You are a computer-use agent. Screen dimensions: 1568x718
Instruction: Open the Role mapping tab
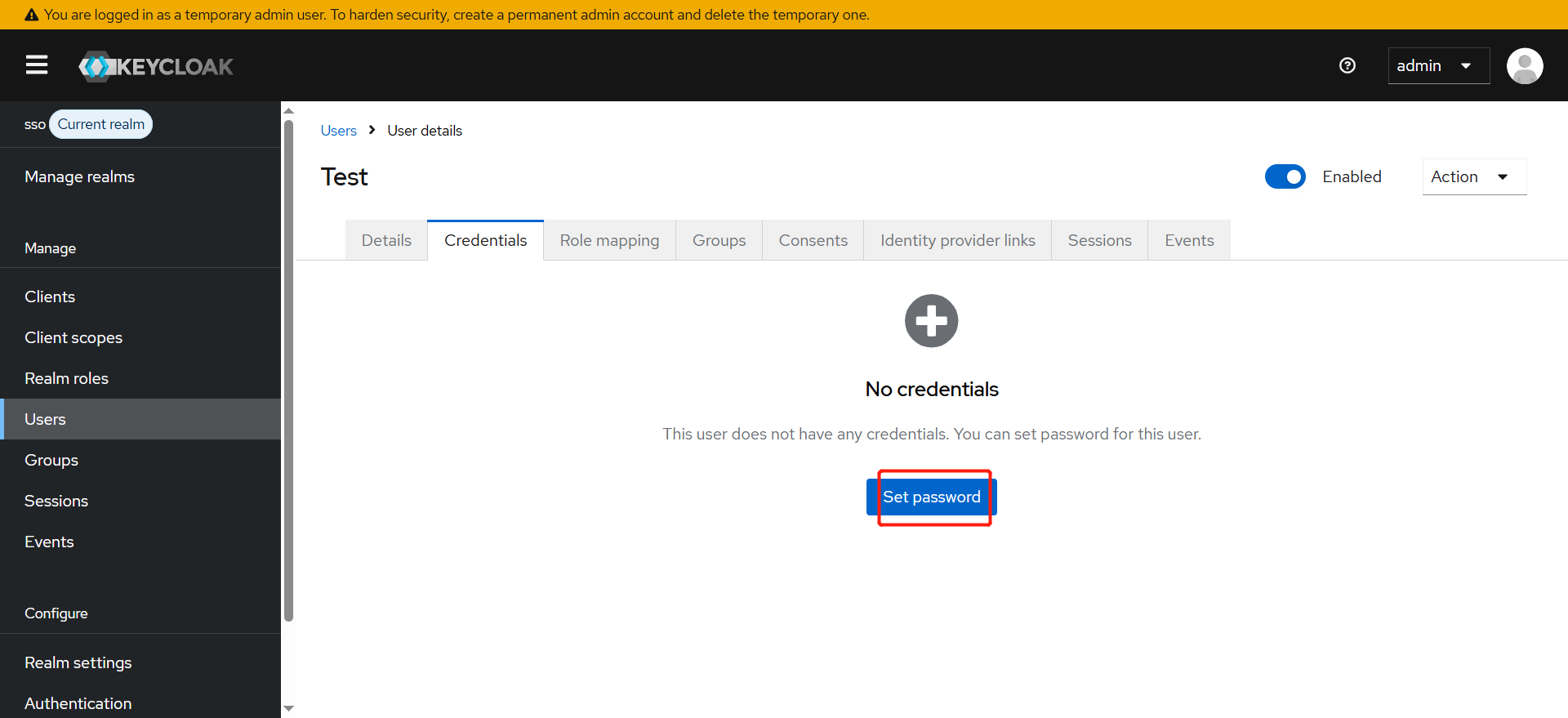point(609,240)
